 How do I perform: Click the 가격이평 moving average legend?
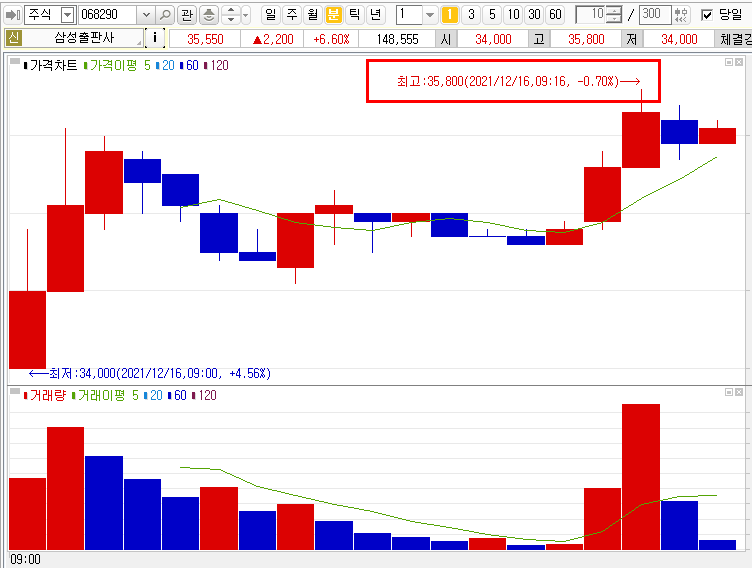pos(110,65)
